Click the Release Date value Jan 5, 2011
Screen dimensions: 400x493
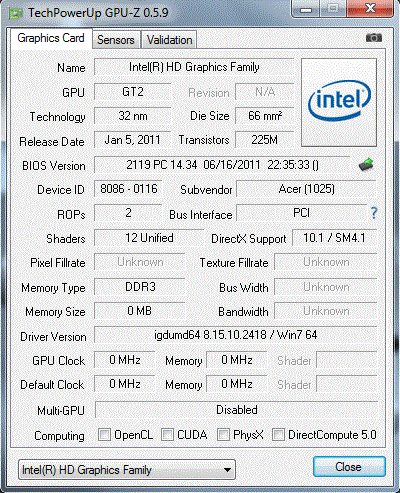[133, 140]
